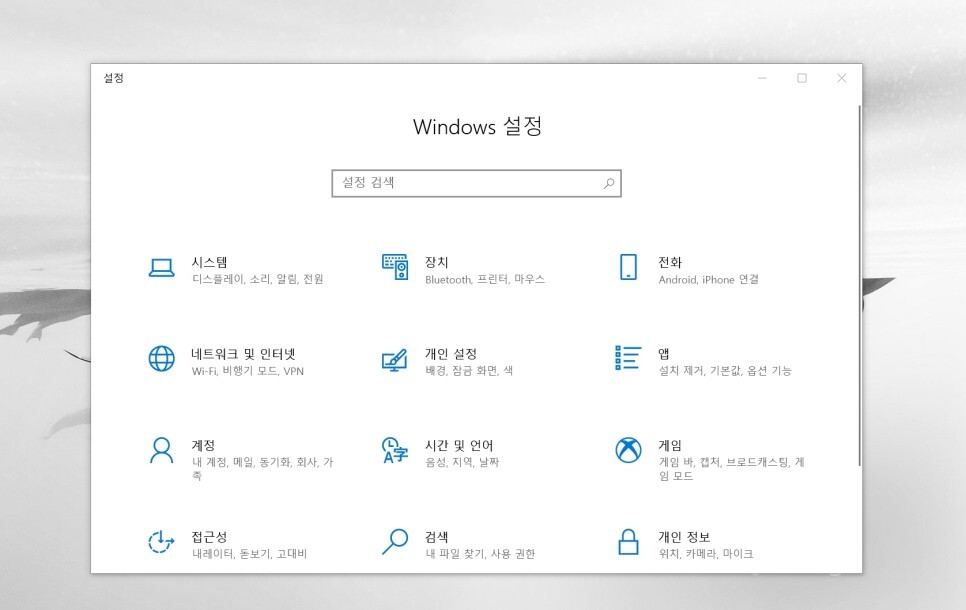Focus the 설정 검색 input field
966x610 pixels.
point(476,183)
